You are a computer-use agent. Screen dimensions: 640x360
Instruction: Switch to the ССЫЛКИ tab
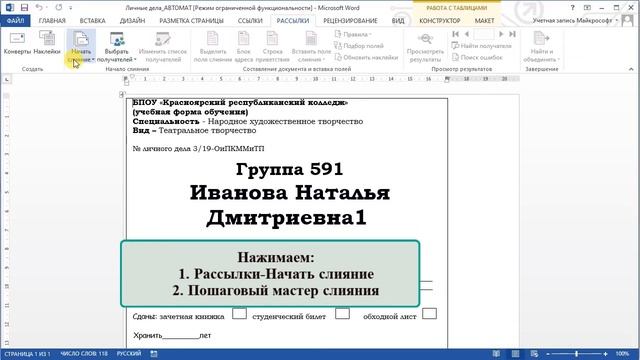250,20
